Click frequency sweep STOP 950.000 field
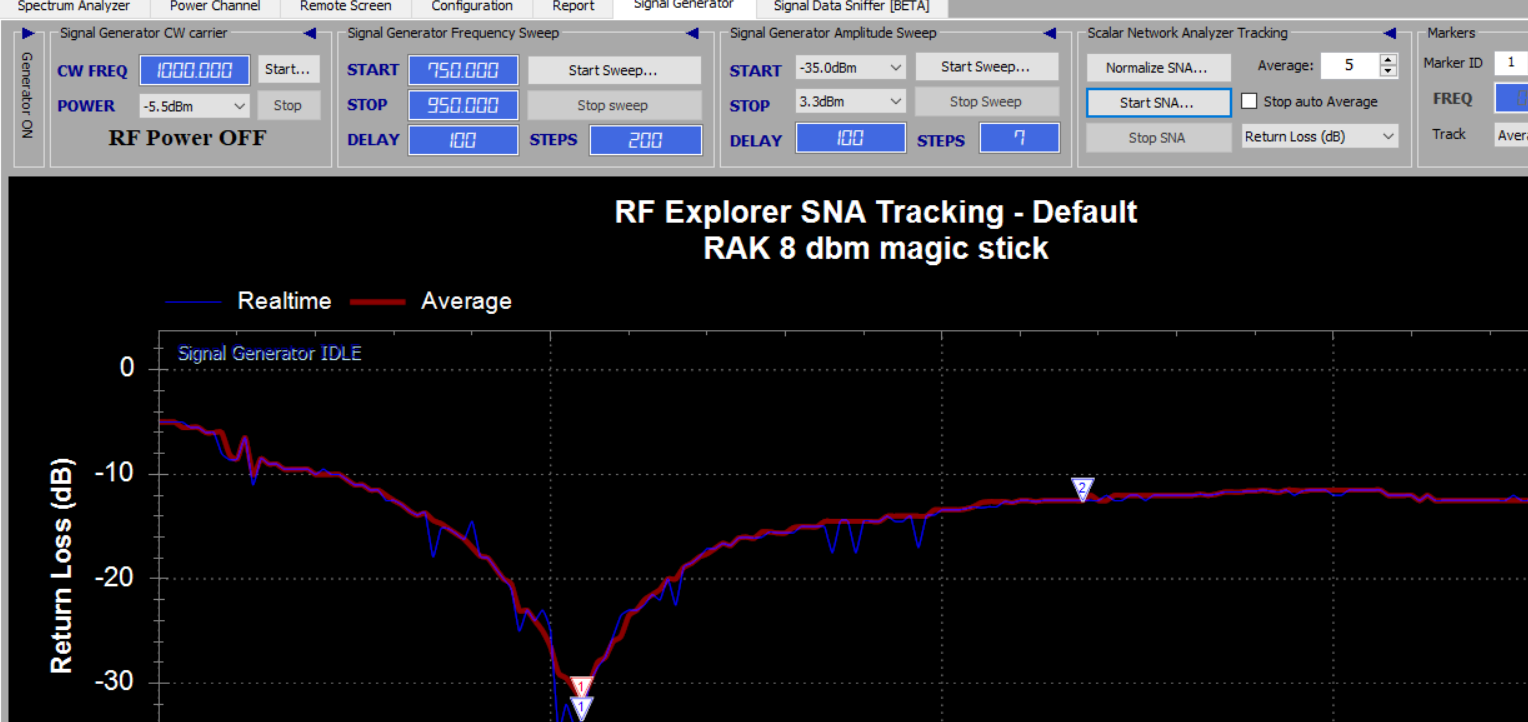This screenshot has height=722, width=1528. click(463, 105)
